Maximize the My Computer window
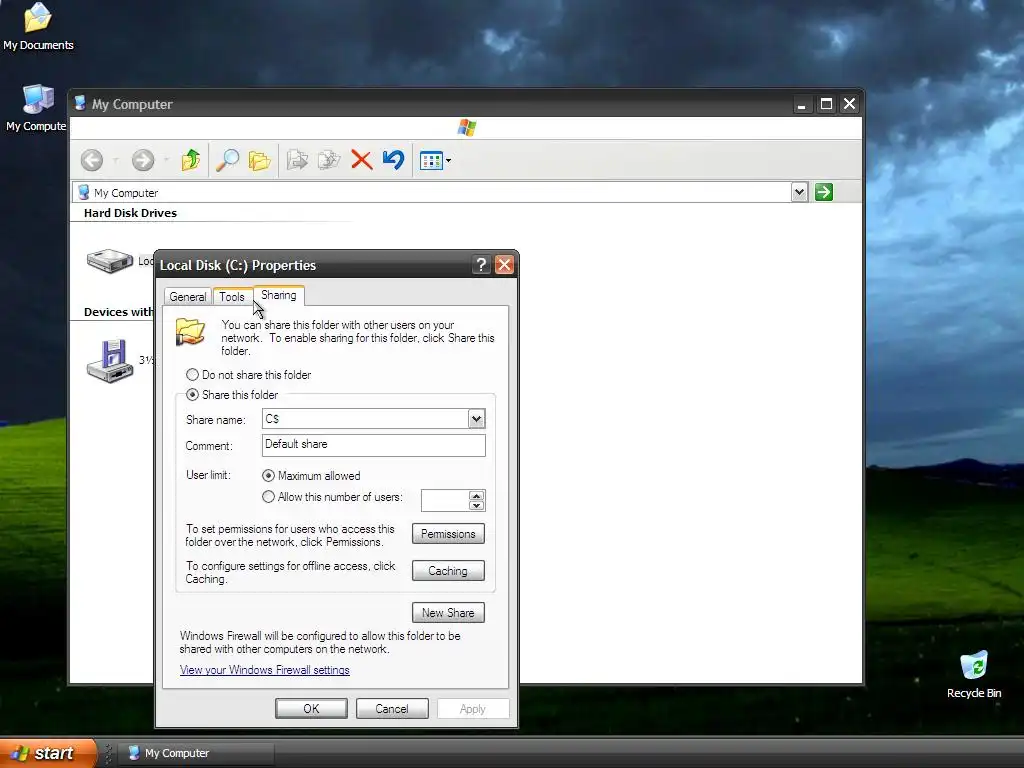1024x768 pixels. pyautogui.click(x=826, y=104)
